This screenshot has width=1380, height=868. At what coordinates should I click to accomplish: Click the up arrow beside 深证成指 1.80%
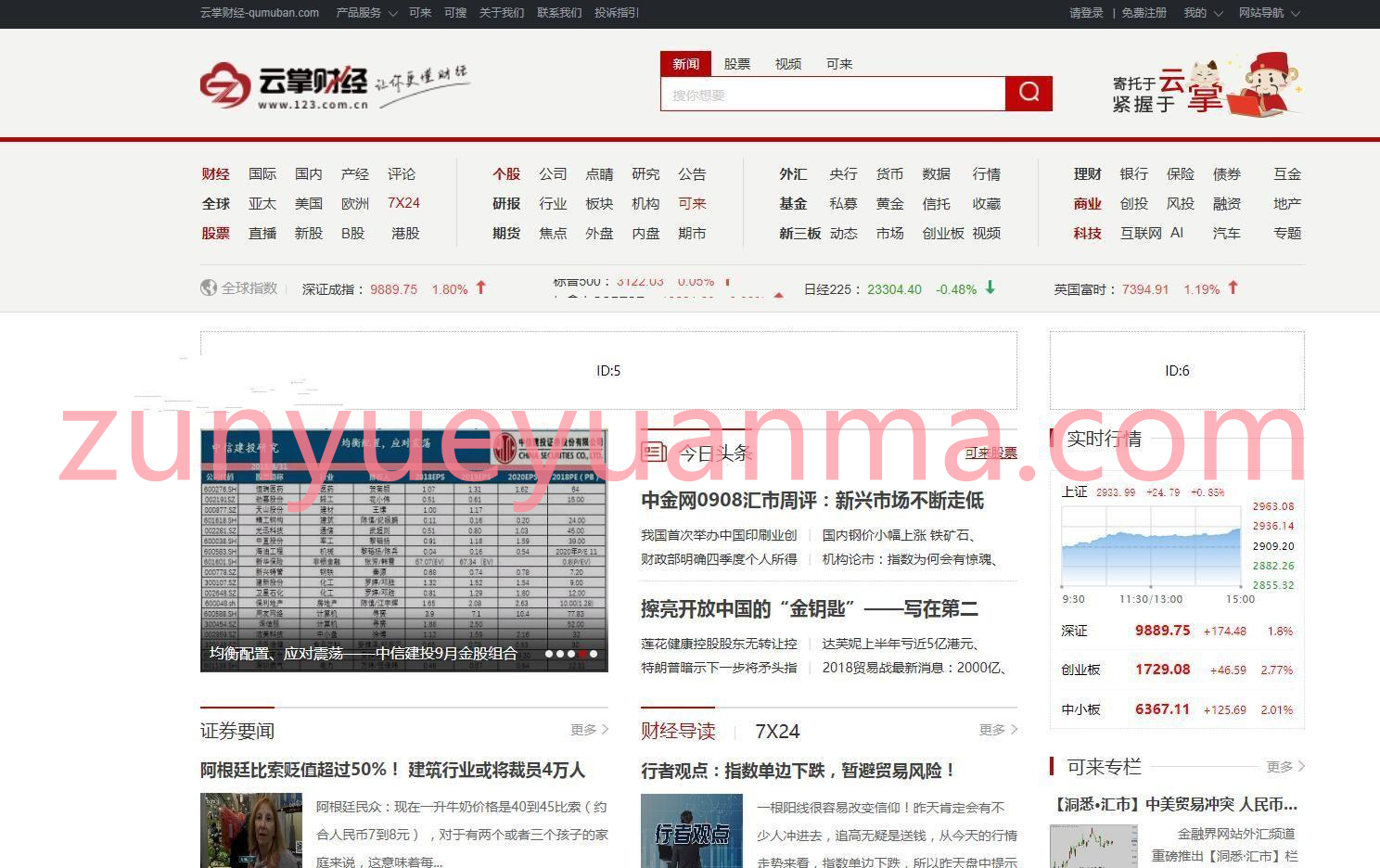pos(480,287)
